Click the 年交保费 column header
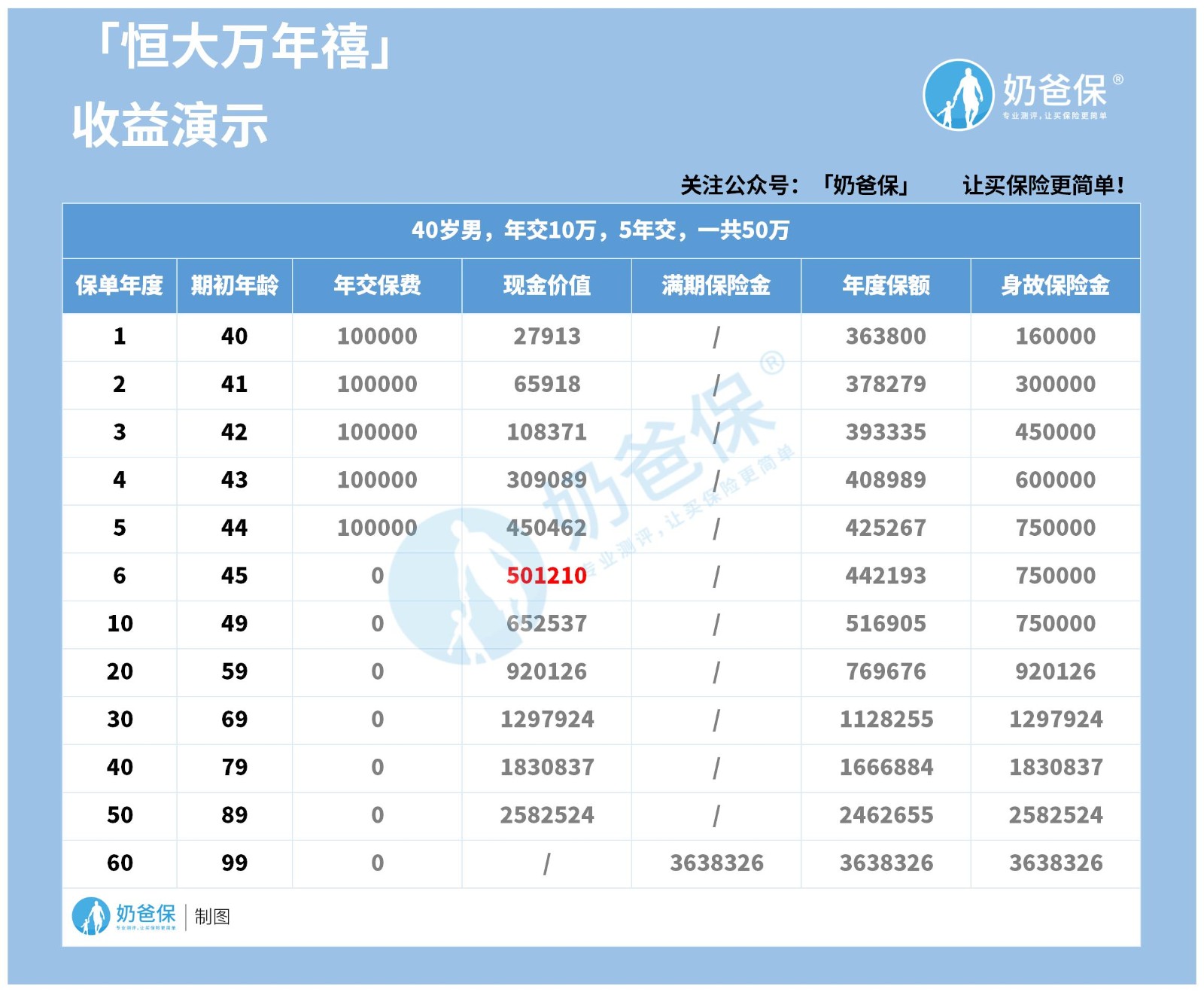Viewport: 1204px width, 992px height. [377, 285]
